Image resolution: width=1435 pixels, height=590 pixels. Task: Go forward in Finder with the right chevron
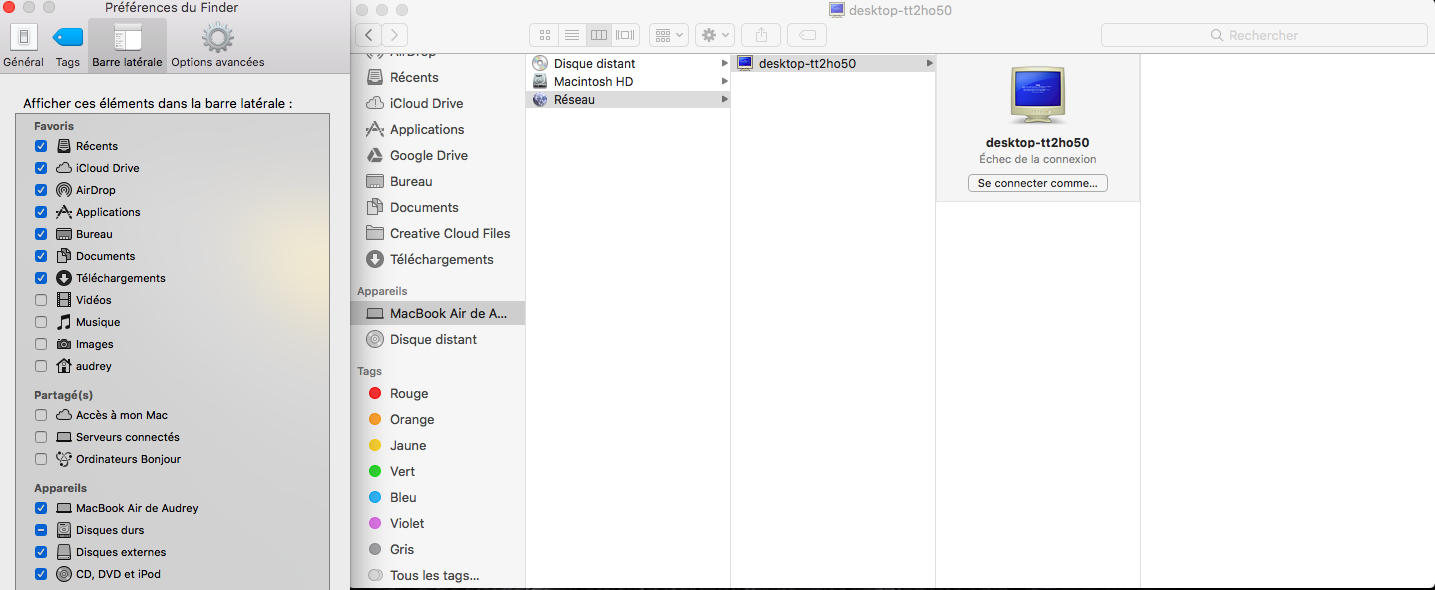(395, 35)
